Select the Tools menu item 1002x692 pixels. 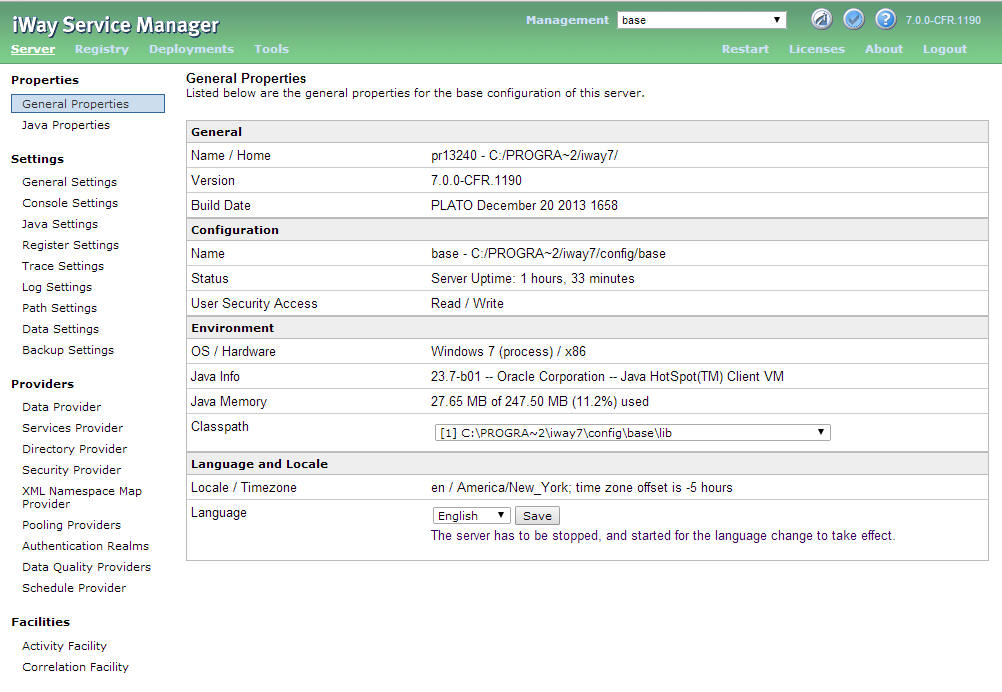click(271, 49)
